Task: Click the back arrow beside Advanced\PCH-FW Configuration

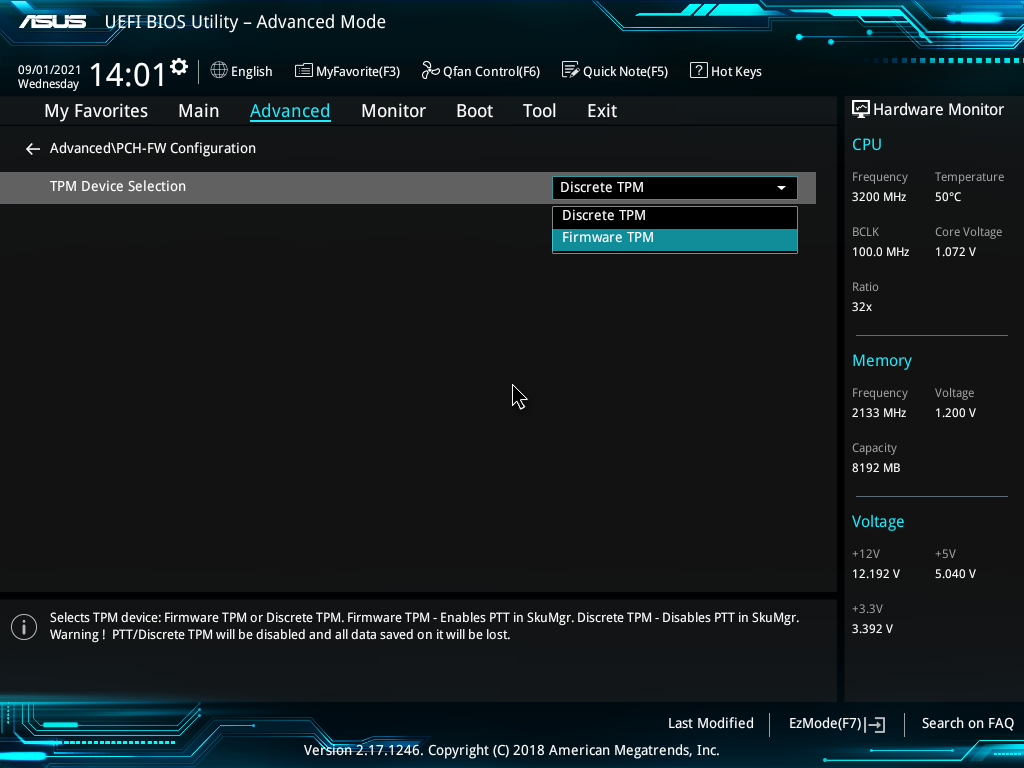Action: [x=33, y=149]
